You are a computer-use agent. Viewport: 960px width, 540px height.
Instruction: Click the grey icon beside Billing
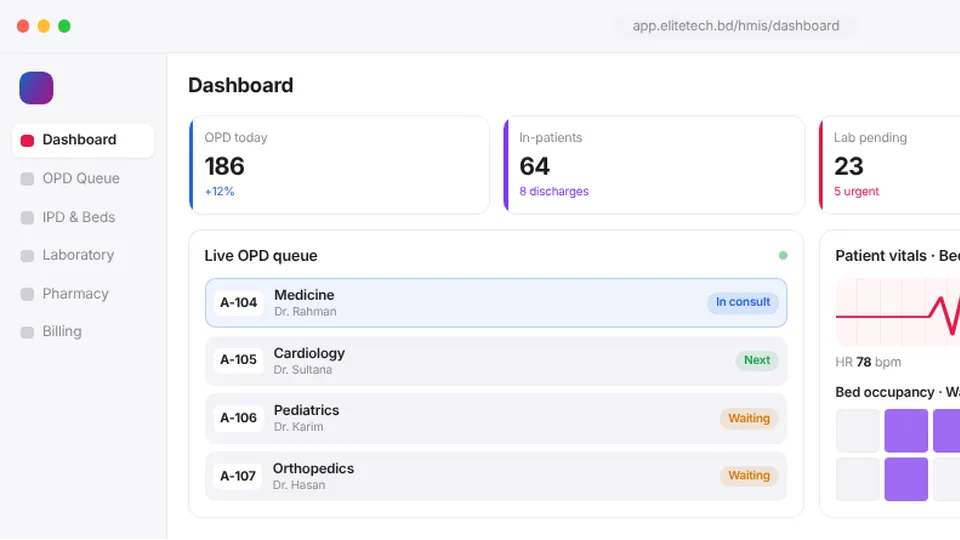pos(27,332)
